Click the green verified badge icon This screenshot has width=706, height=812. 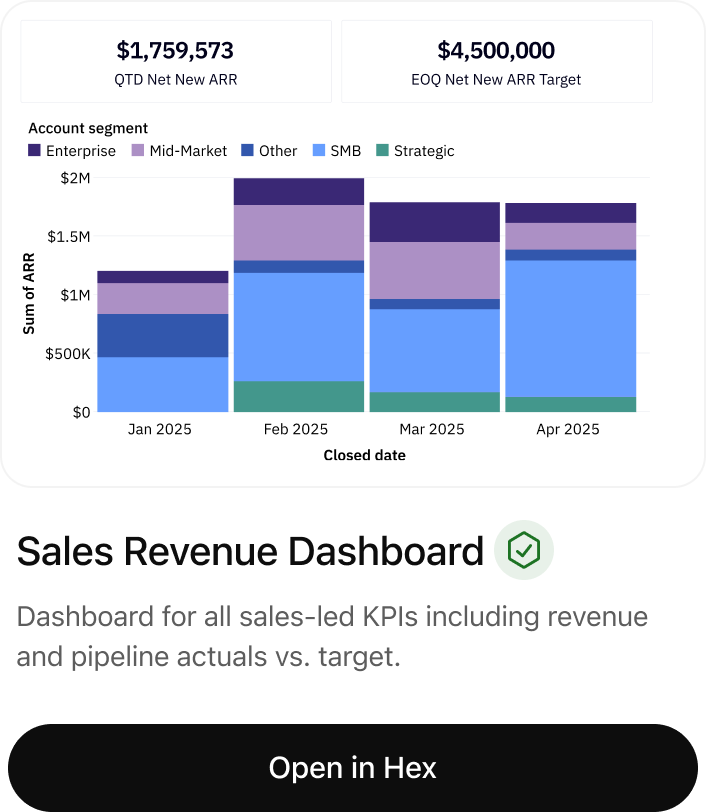523,550
